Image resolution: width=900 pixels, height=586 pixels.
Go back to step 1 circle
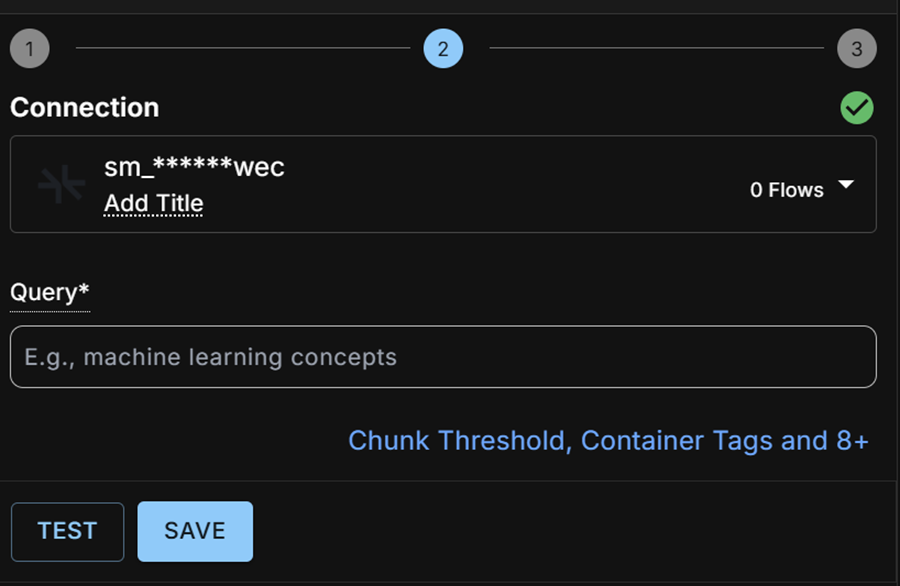pyautogui.click(x=30, y=48)
